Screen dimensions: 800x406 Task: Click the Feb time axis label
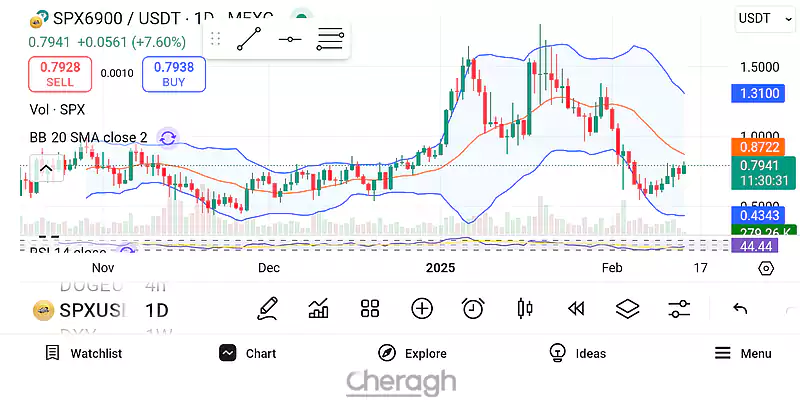[612, 268]
